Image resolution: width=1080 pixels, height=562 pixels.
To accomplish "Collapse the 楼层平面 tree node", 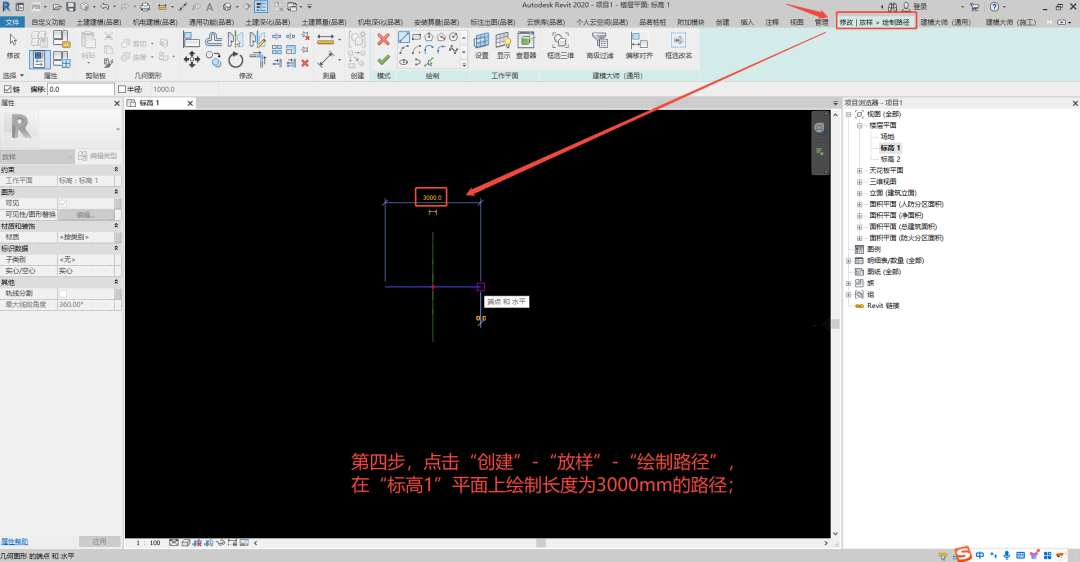I will pos(860,126).
